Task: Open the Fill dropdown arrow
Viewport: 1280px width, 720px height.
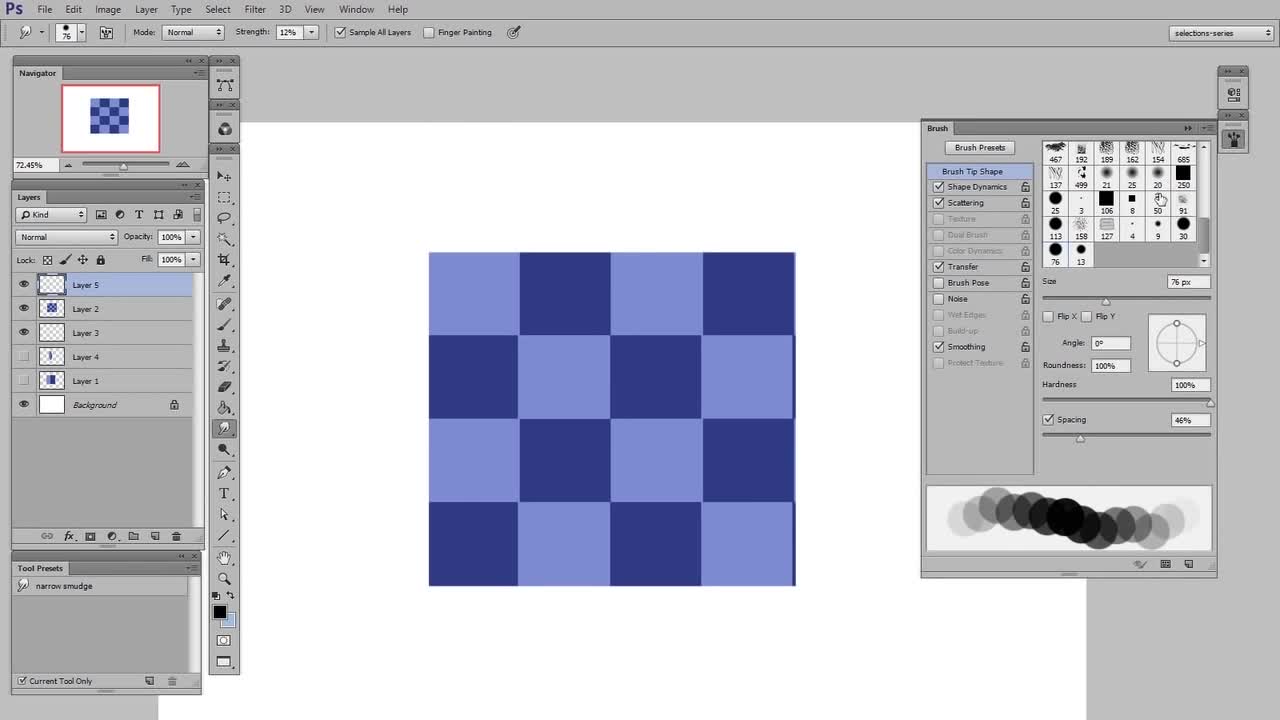Action: coord(193,260)
